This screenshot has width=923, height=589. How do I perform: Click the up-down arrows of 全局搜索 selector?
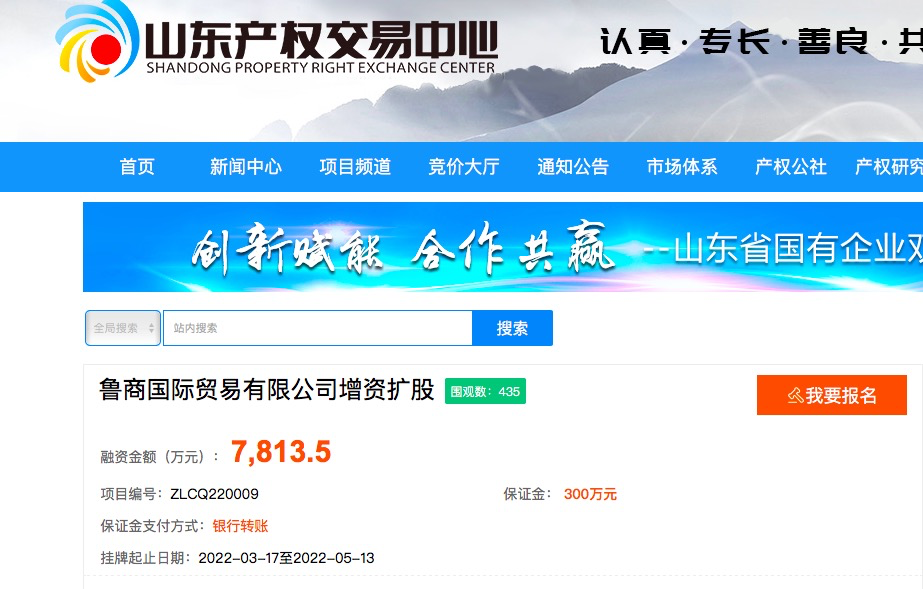coord(151,328)
